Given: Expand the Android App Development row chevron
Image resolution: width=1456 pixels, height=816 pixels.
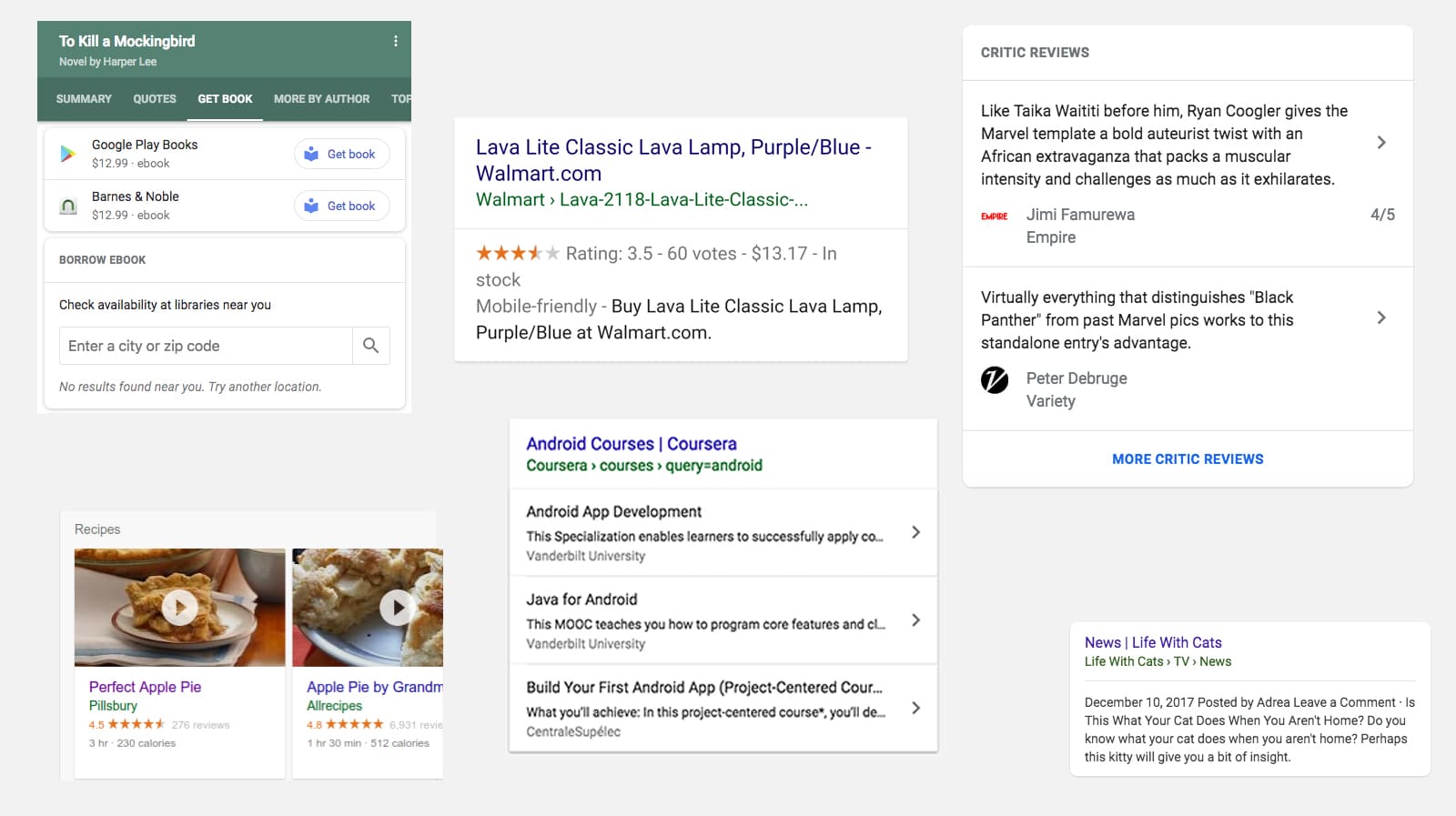Looking at the screenshot, I should tap(915, 532).
